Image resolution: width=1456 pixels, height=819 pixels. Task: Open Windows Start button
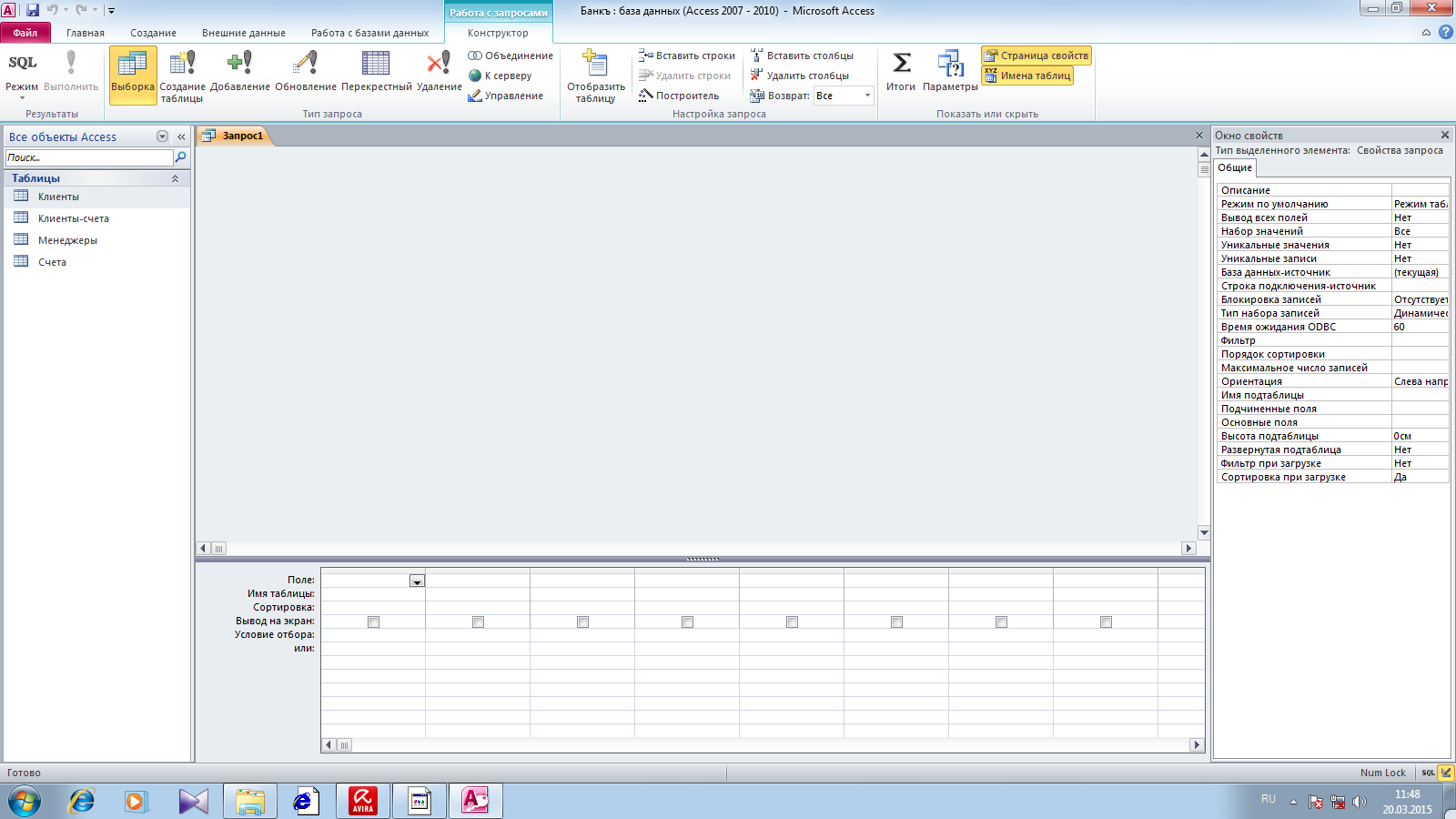coord(24,802)
